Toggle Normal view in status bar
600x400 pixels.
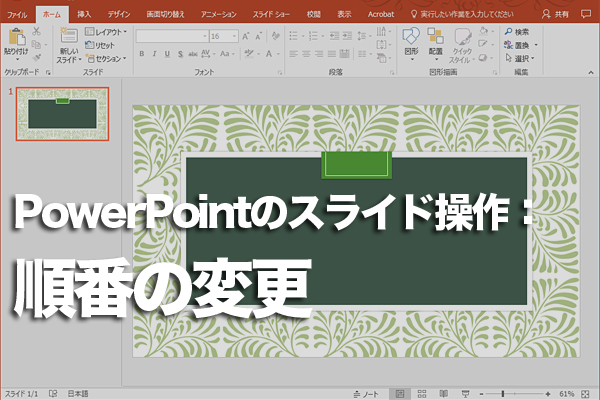(400, 393)
